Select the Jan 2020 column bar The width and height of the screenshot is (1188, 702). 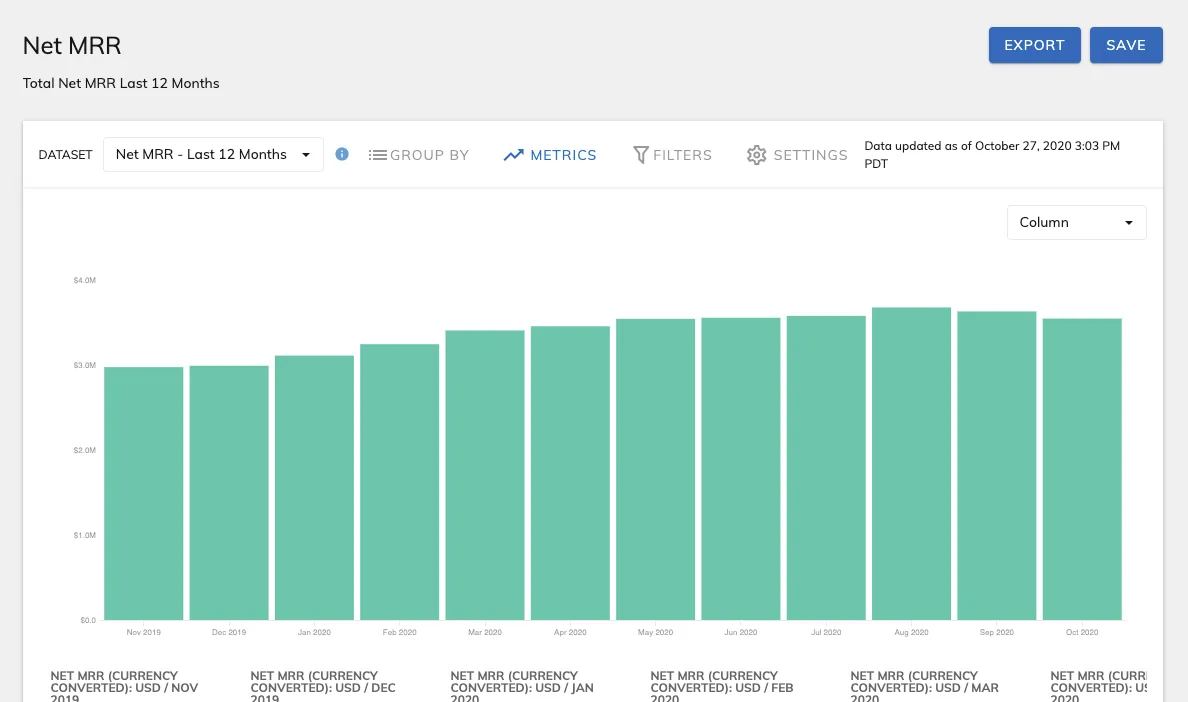[314, 488]
